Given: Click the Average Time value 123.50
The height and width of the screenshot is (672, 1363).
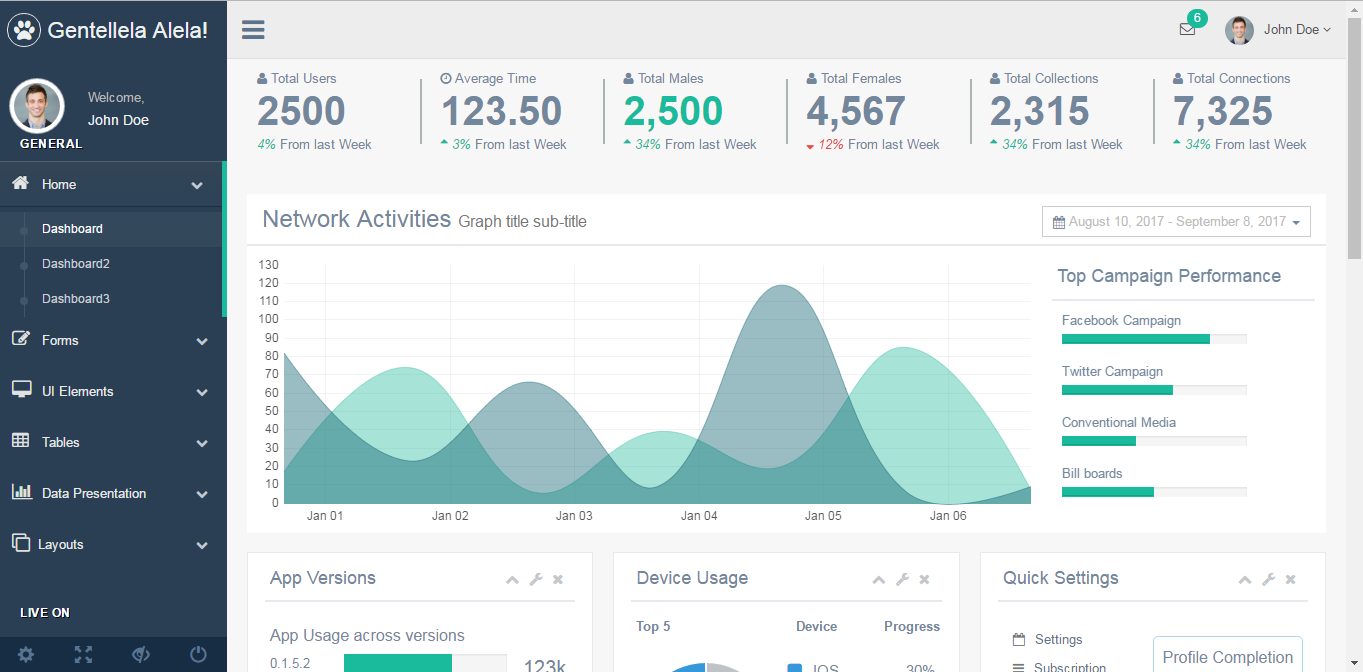Looking at the screenshot, I should (501, 111).
